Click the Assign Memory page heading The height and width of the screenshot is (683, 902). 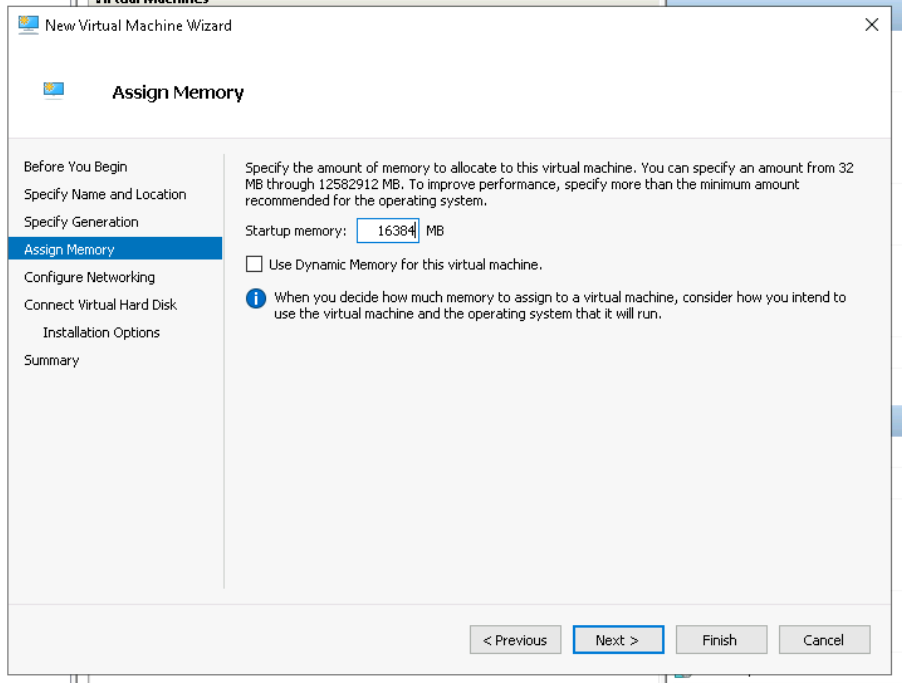coord(177,93)
